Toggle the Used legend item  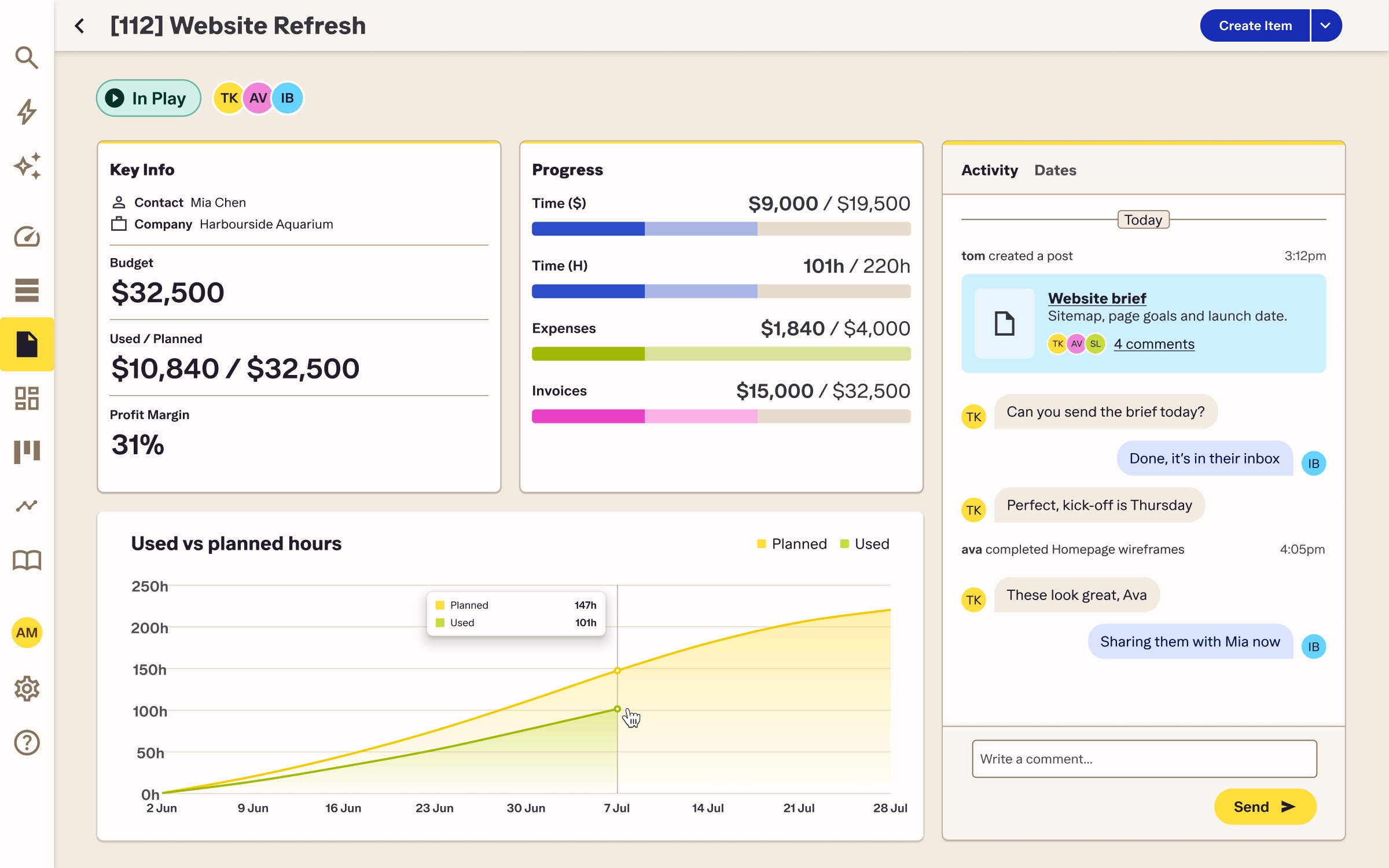865,544
